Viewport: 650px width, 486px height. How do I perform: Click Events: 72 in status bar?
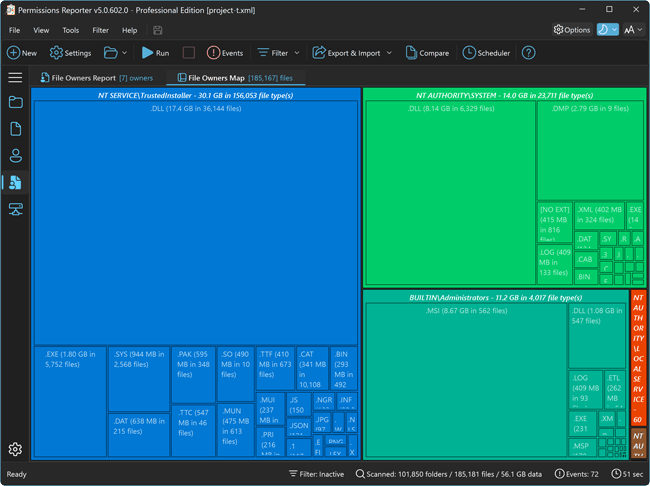click(577, 474)
